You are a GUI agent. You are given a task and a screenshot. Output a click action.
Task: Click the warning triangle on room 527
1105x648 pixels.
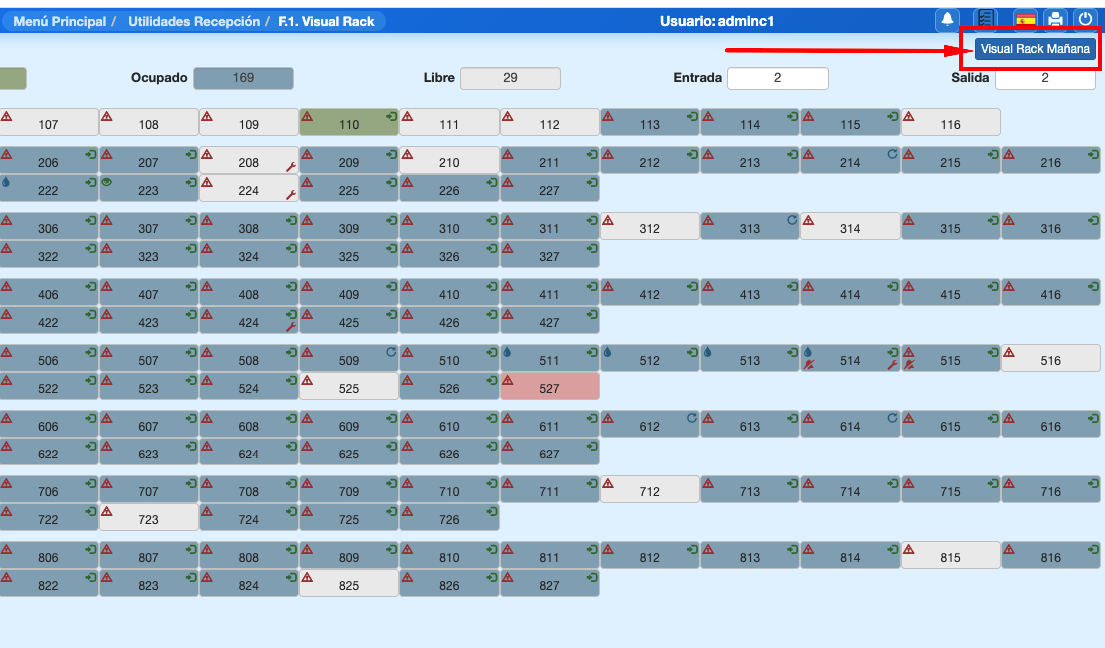tap(508, 380)
